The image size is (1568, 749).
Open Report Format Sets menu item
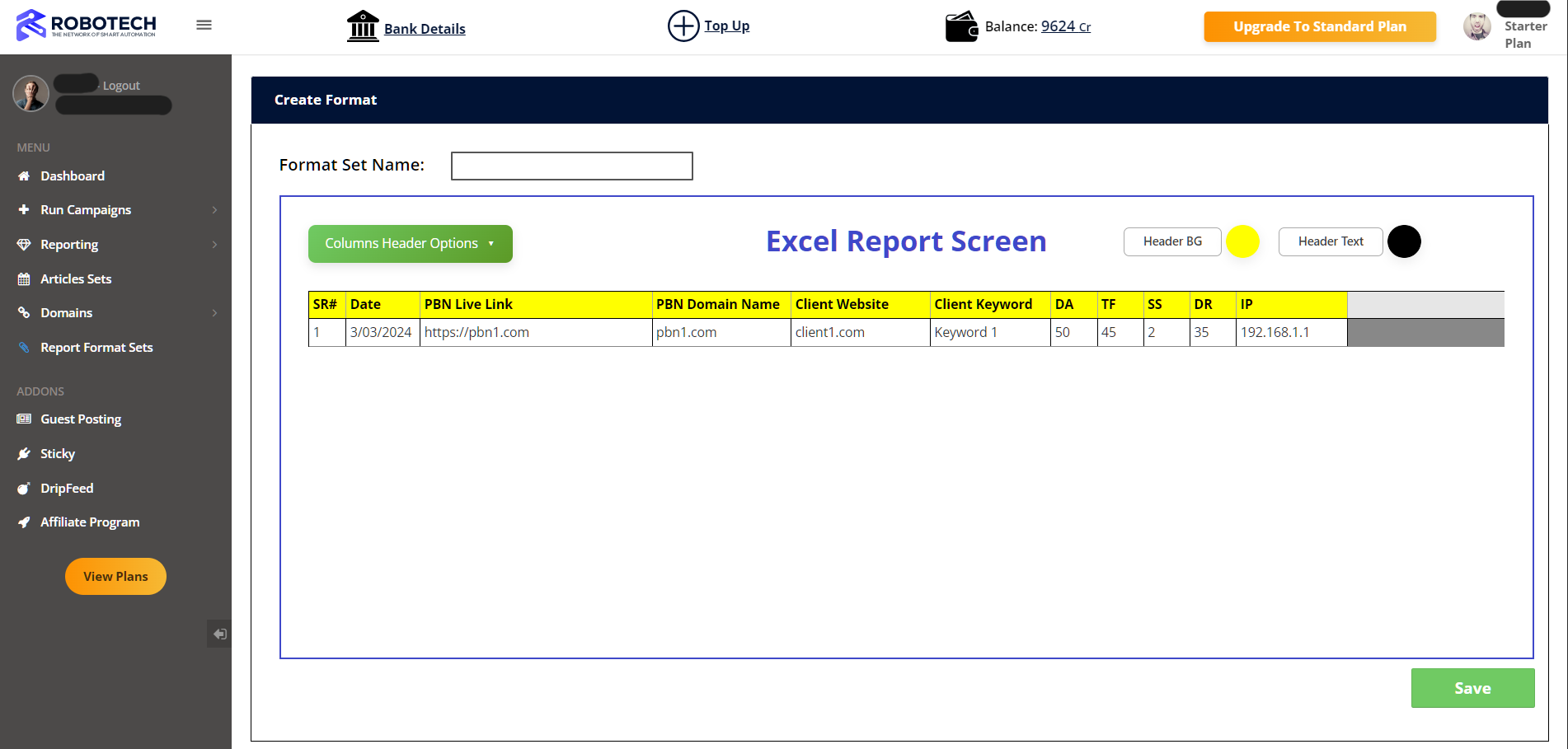(96, 348)
